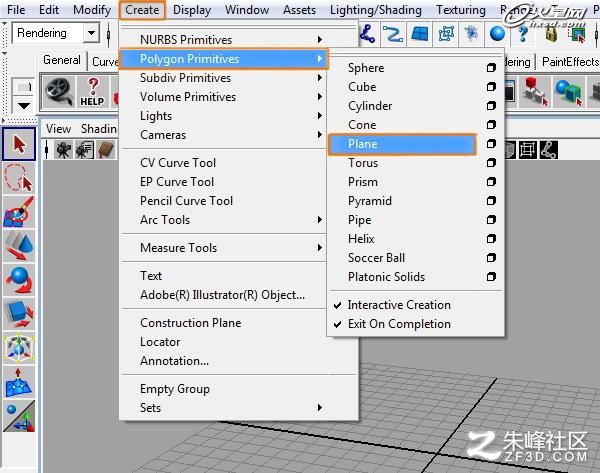The image size is (600, 473).
Task: Click the camera attributes icon in panel toolbar
Action: 85,150
